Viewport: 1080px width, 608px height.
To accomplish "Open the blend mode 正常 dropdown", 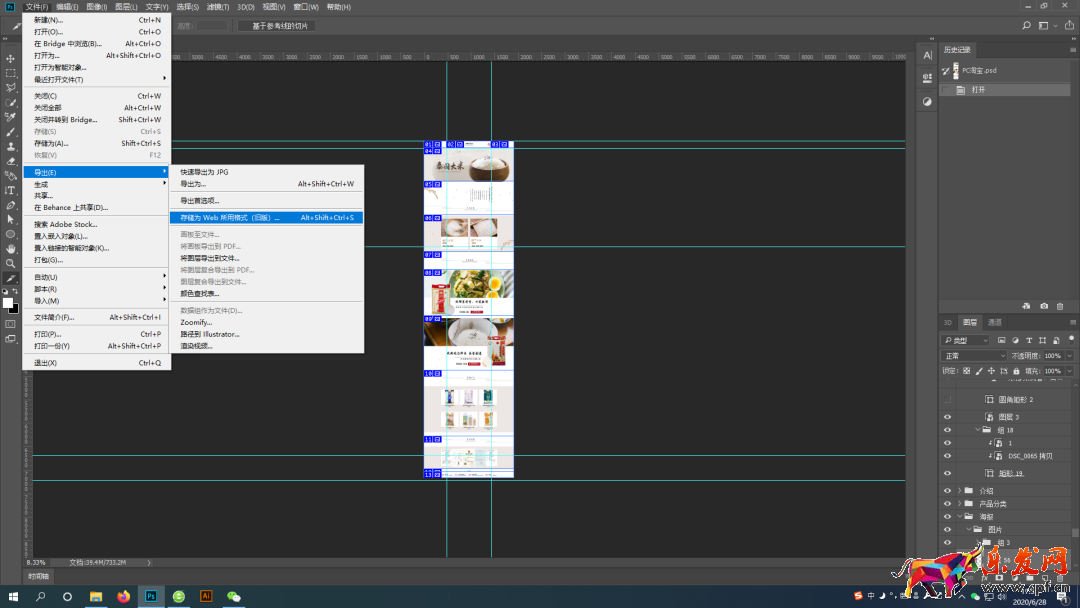I will (x=974, y=356).
